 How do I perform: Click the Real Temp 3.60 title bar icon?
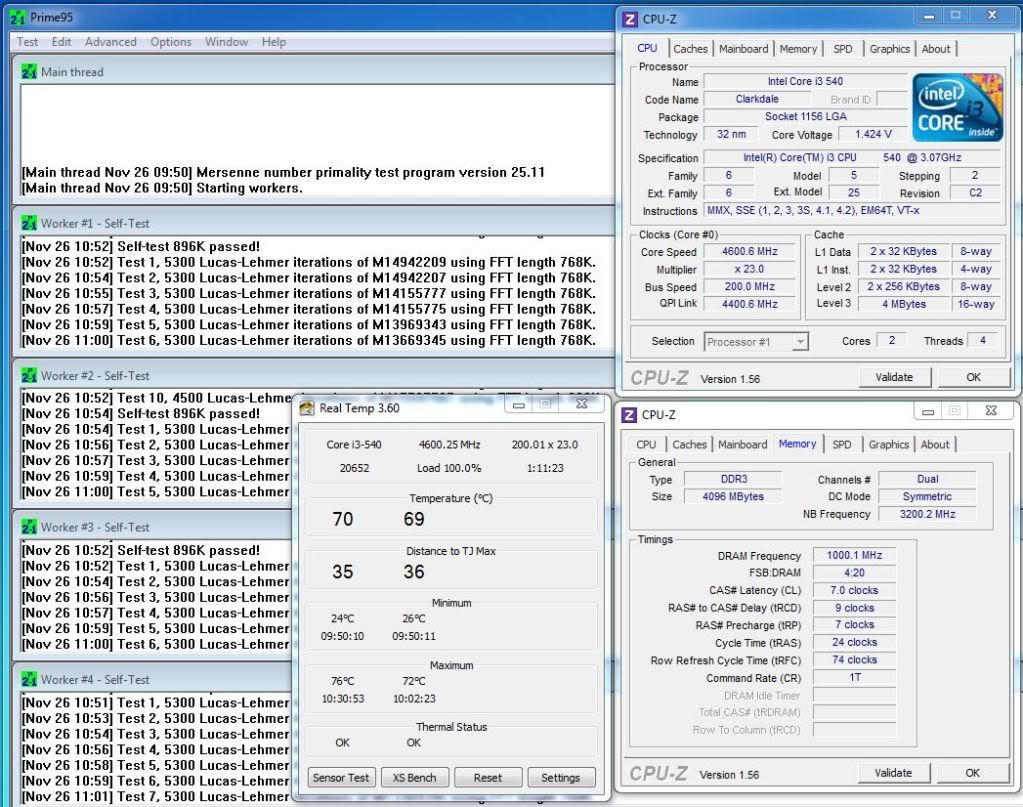pyautogui.click(x=305, y=407)
